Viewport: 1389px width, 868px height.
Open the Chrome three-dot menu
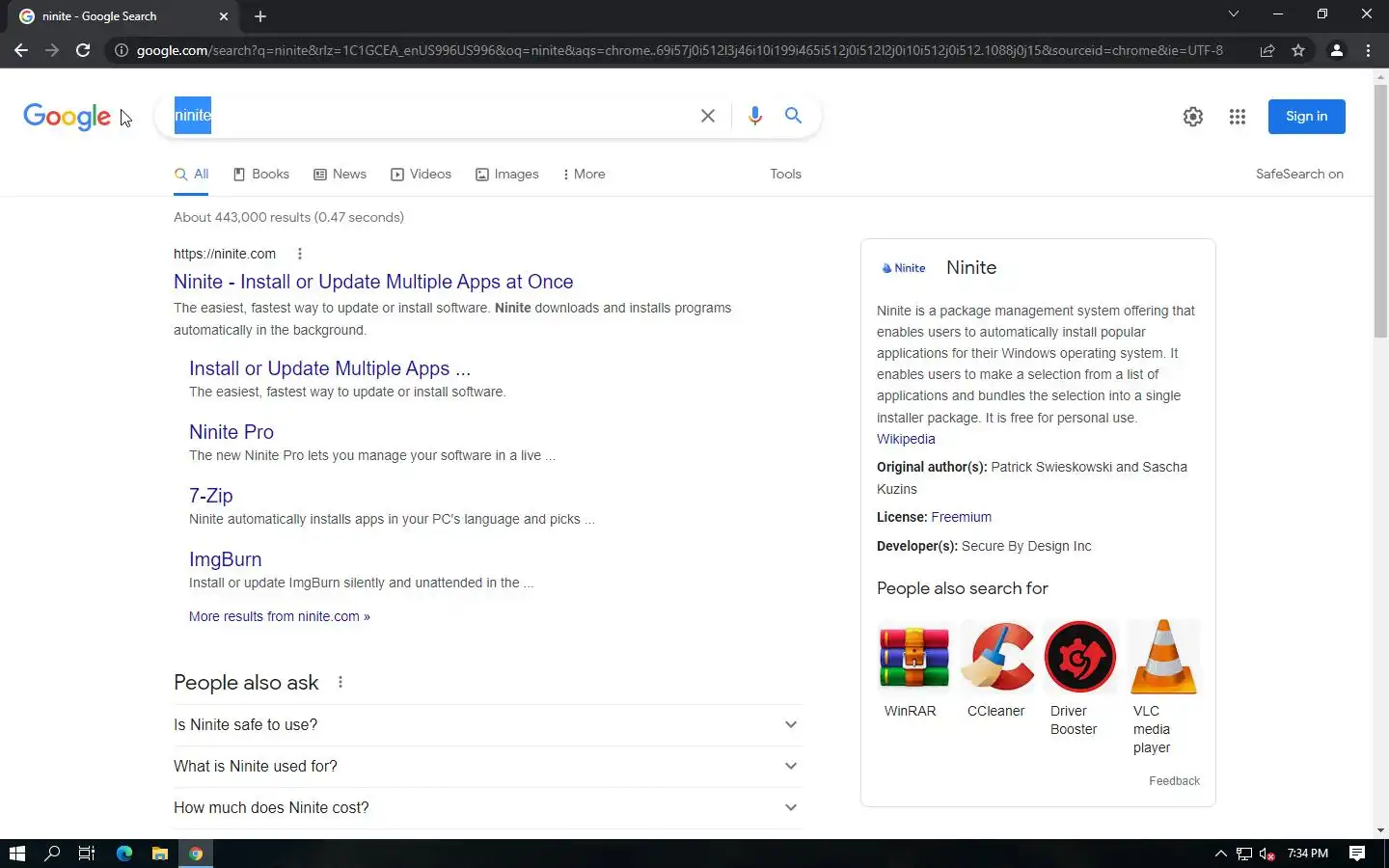pos(1368,50)
